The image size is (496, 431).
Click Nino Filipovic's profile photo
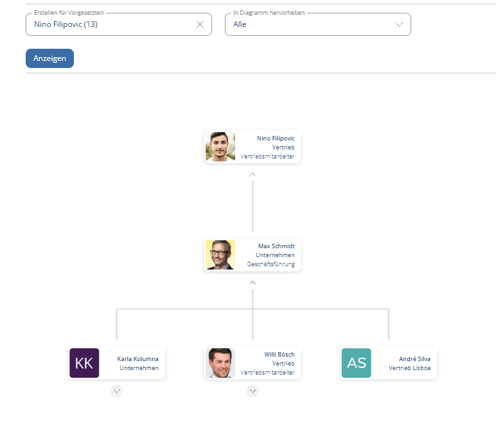click(220, 147)
